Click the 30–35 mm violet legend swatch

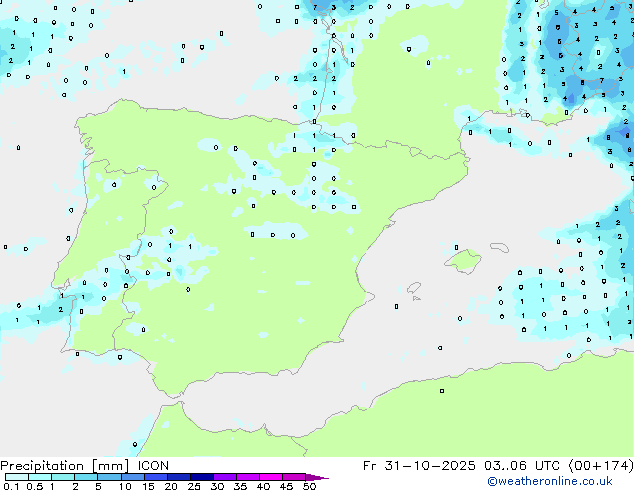pos(224,477)
